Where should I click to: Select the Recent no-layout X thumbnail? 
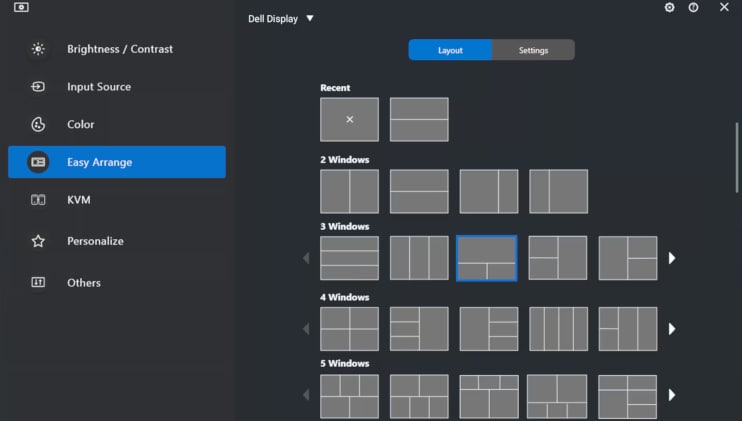point(349,120)
